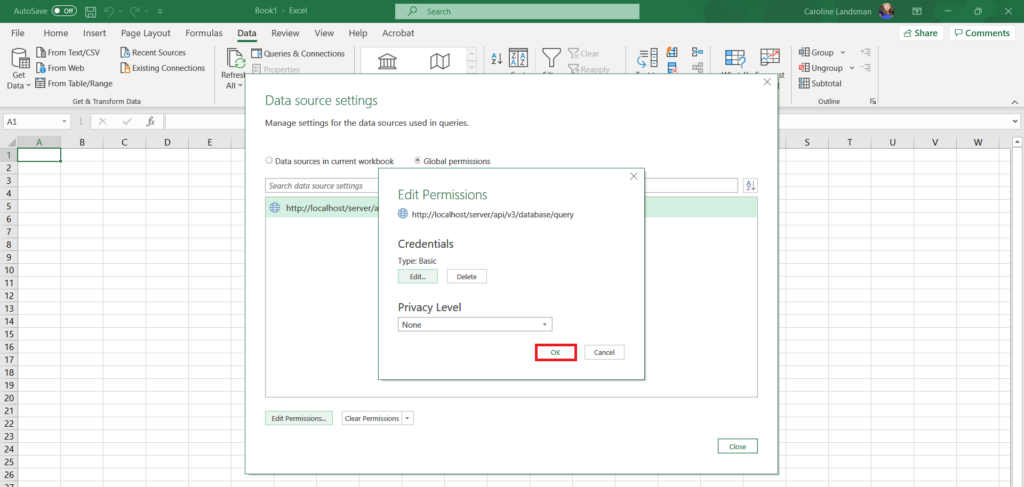Select the Global permissions radio button
Image resolution: width=1024 pixels, height=487 pixels.
(418, 161)
